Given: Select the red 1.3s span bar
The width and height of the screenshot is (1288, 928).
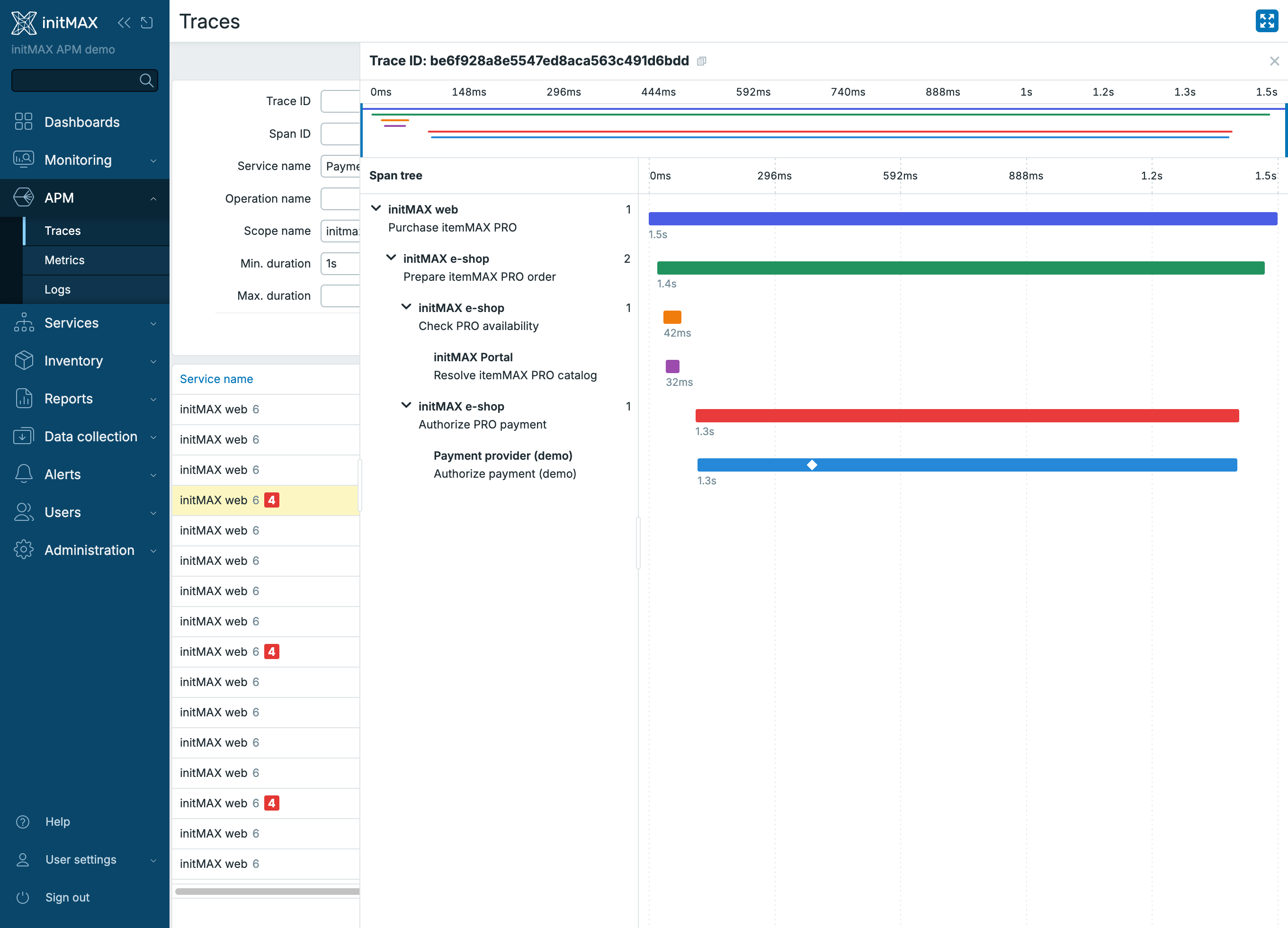Looking at the screenshot, I should point(966,416).
